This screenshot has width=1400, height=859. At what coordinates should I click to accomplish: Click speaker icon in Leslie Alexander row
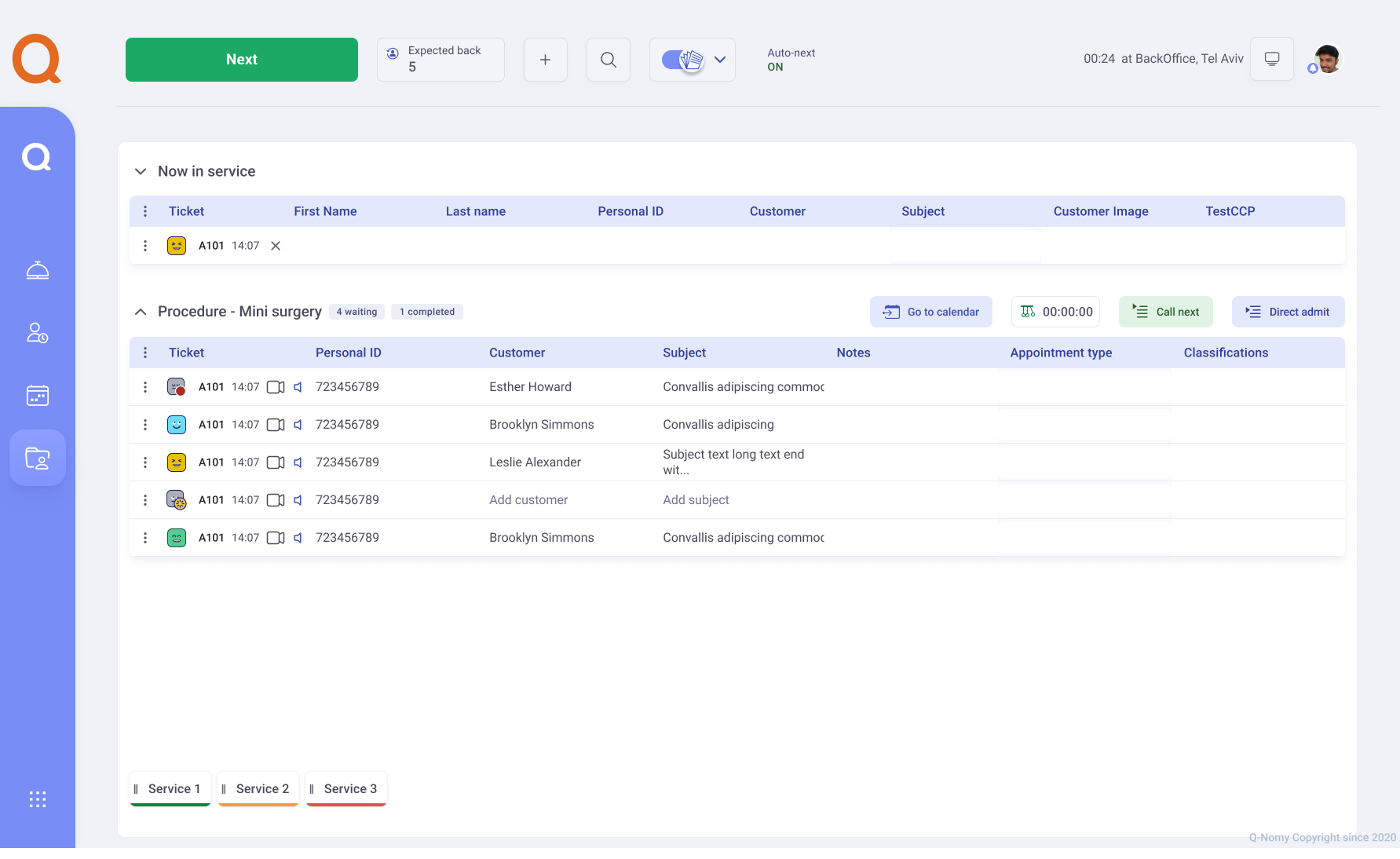click(x=298, y=462)
